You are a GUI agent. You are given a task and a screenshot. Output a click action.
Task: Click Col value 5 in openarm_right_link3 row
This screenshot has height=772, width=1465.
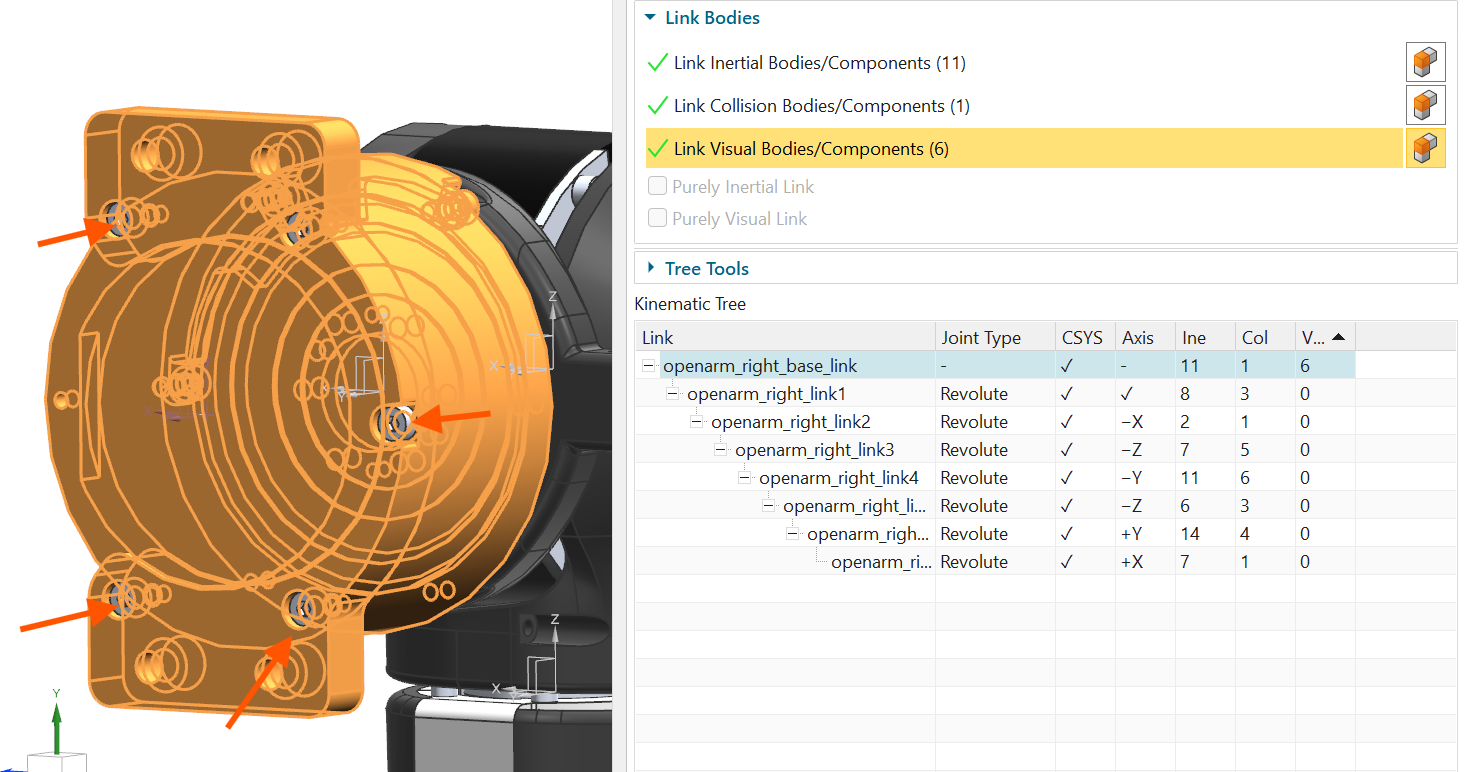pyautogui.click(x=1245, y=450)
